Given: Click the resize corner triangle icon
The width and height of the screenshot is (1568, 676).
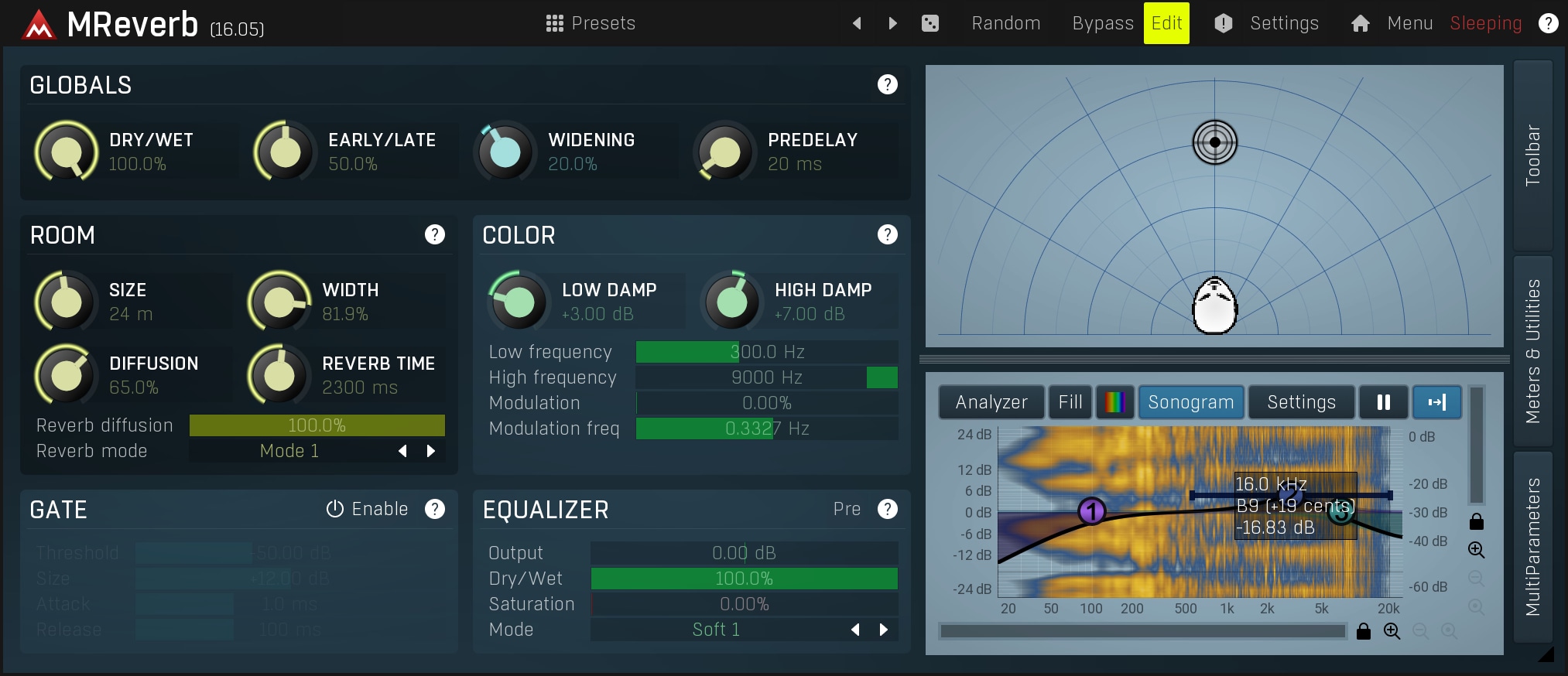Looking at the screenshot, I should (x=1546, y=654).
